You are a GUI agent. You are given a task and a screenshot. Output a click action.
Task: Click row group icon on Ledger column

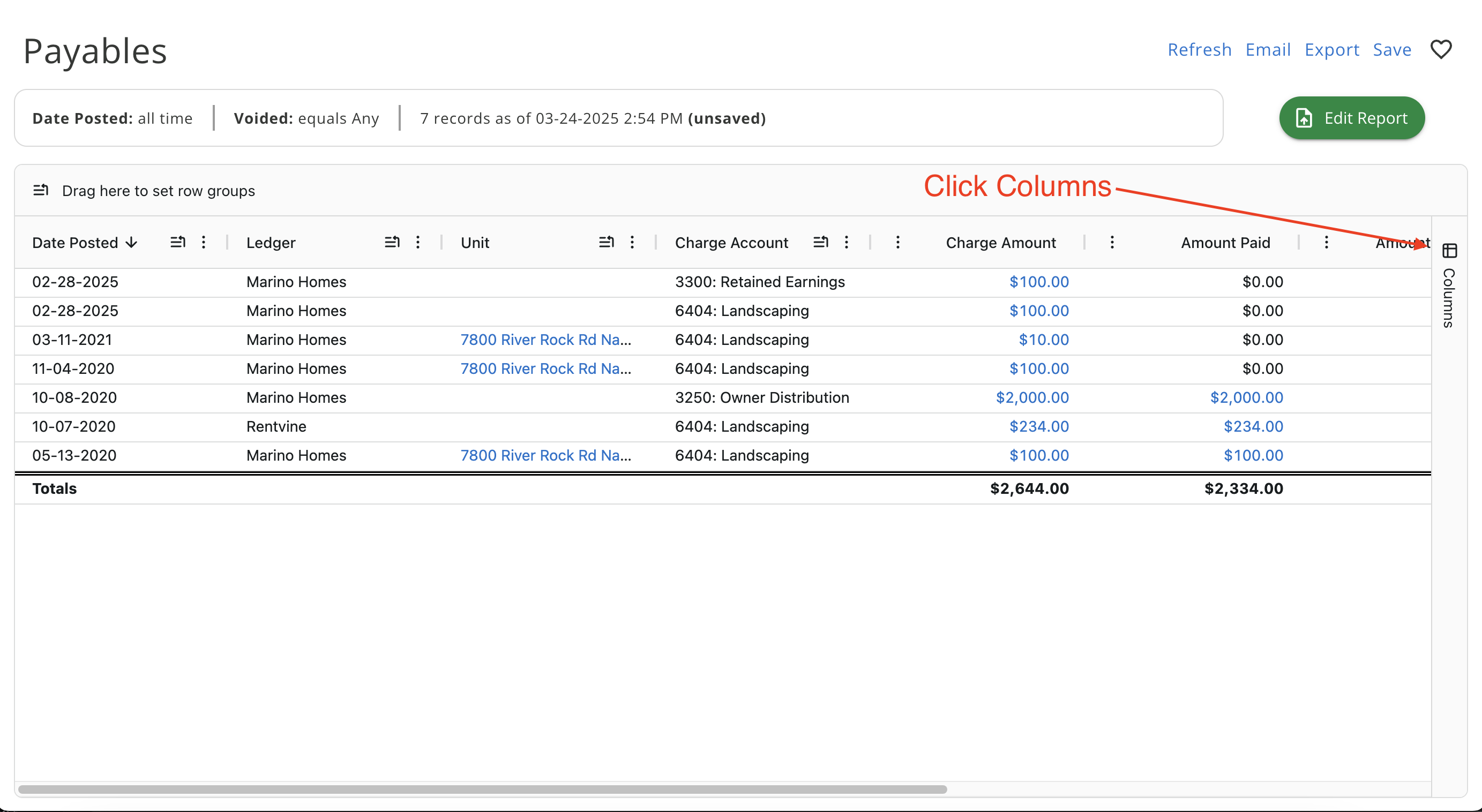pos(392,242)
